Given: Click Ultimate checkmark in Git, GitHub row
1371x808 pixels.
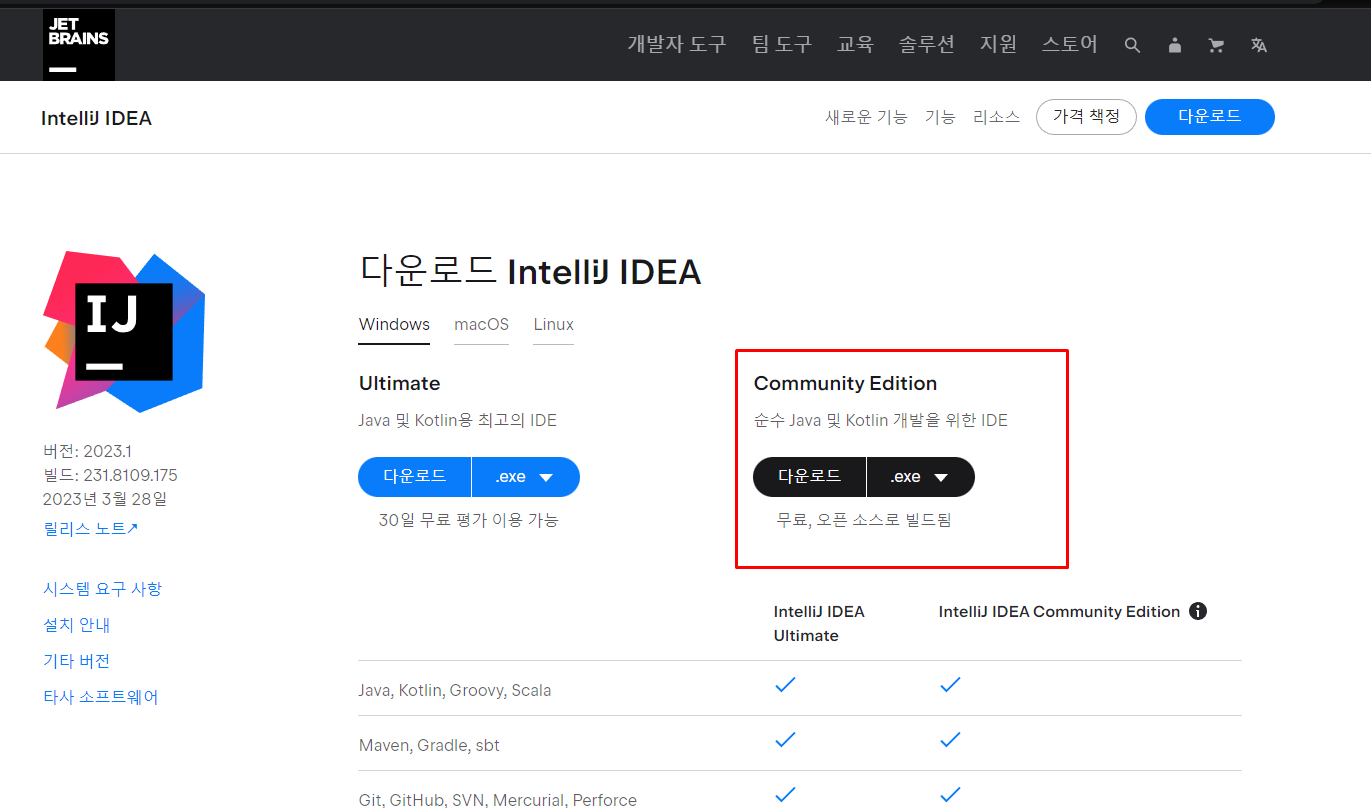Looking at the screenshot, I should click(x=785, y=795).
